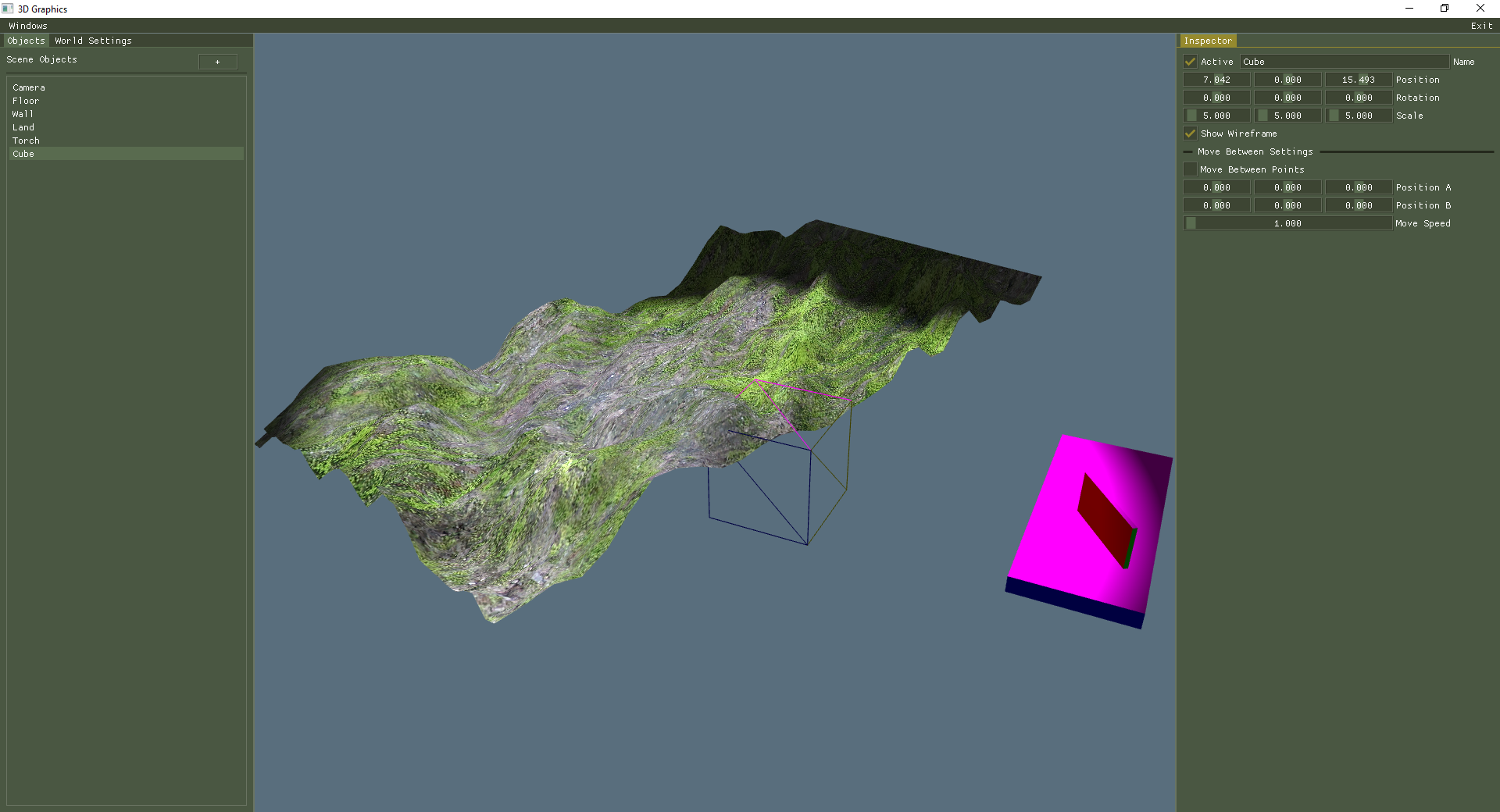Toggle the Active checkbox for Cube

tap(1189, 61)
